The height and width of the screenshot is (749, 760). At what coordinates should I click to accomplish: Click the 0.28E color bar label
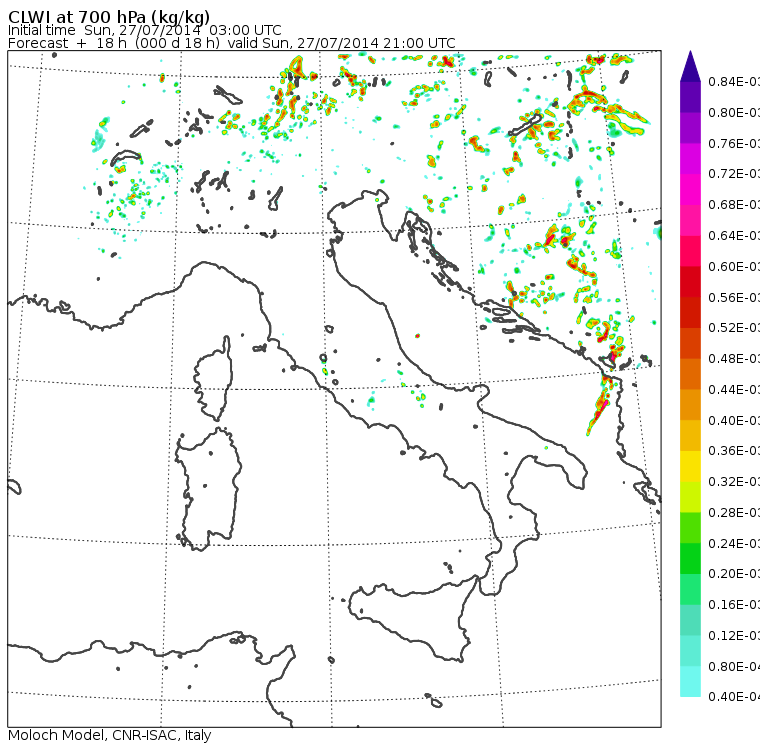[734, 512]
